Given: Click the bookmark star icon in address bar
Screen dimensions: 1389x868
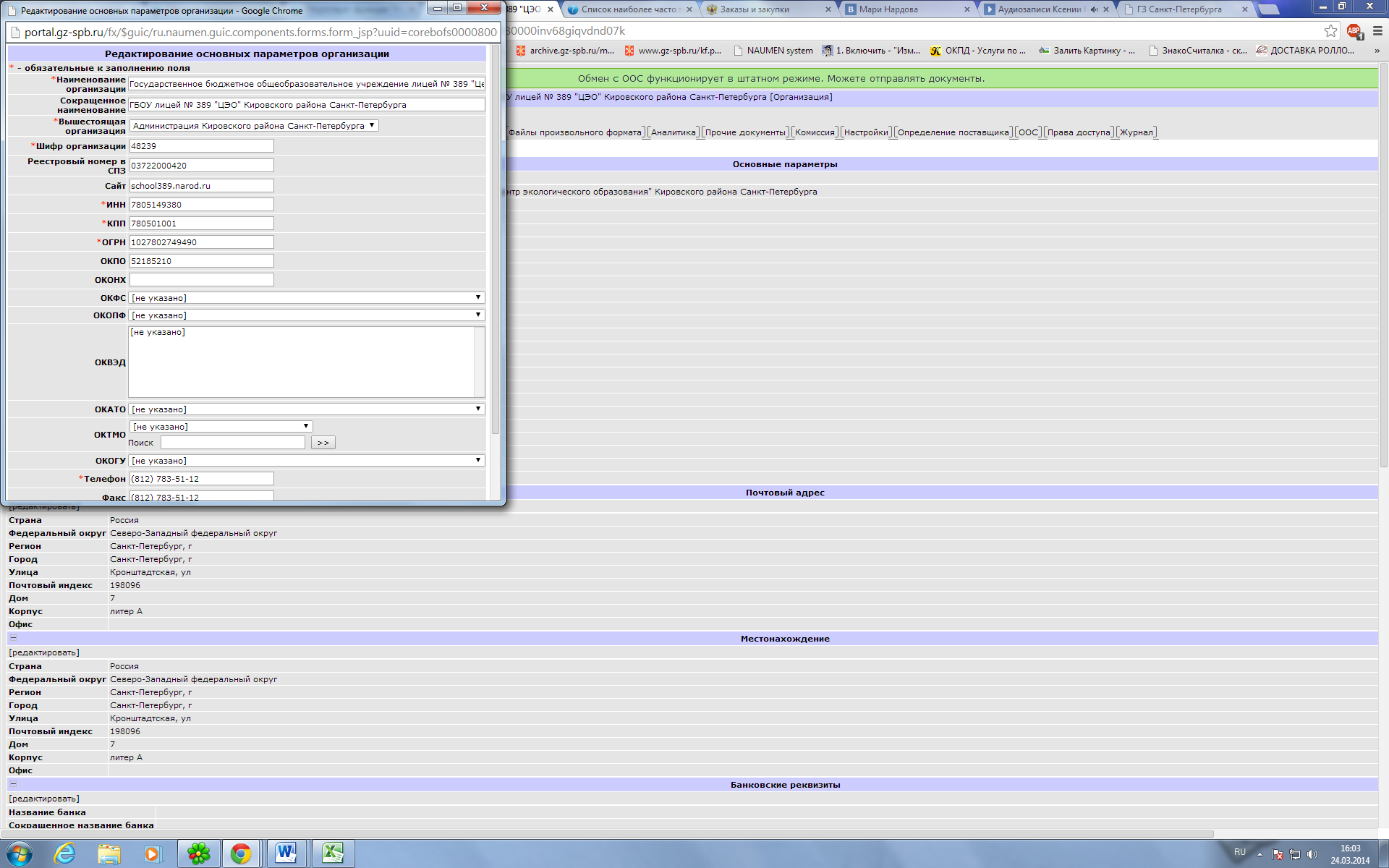Looking at the screenshot, I should pyautogui.click(x=1330, y=31).
